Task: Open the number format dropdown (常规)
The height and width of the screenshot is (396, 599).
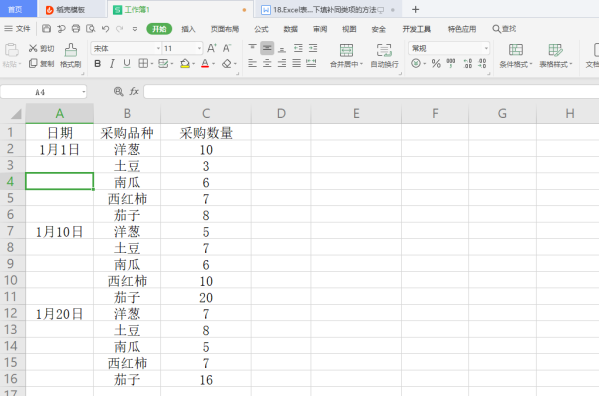Action: [486, 48]
